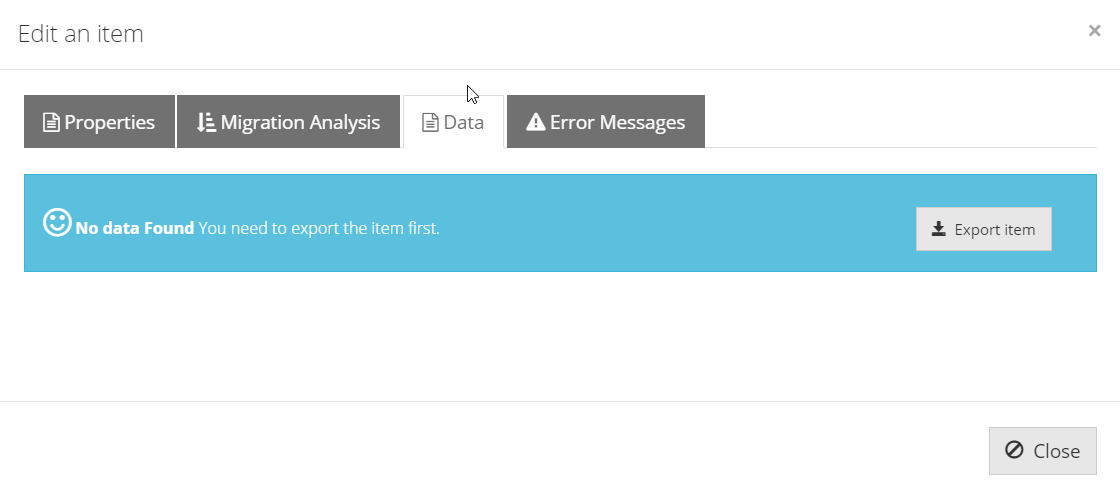Click the file icon on Data tab
Viewport: 1120px width, 494px height.
(x=430, y=123)
